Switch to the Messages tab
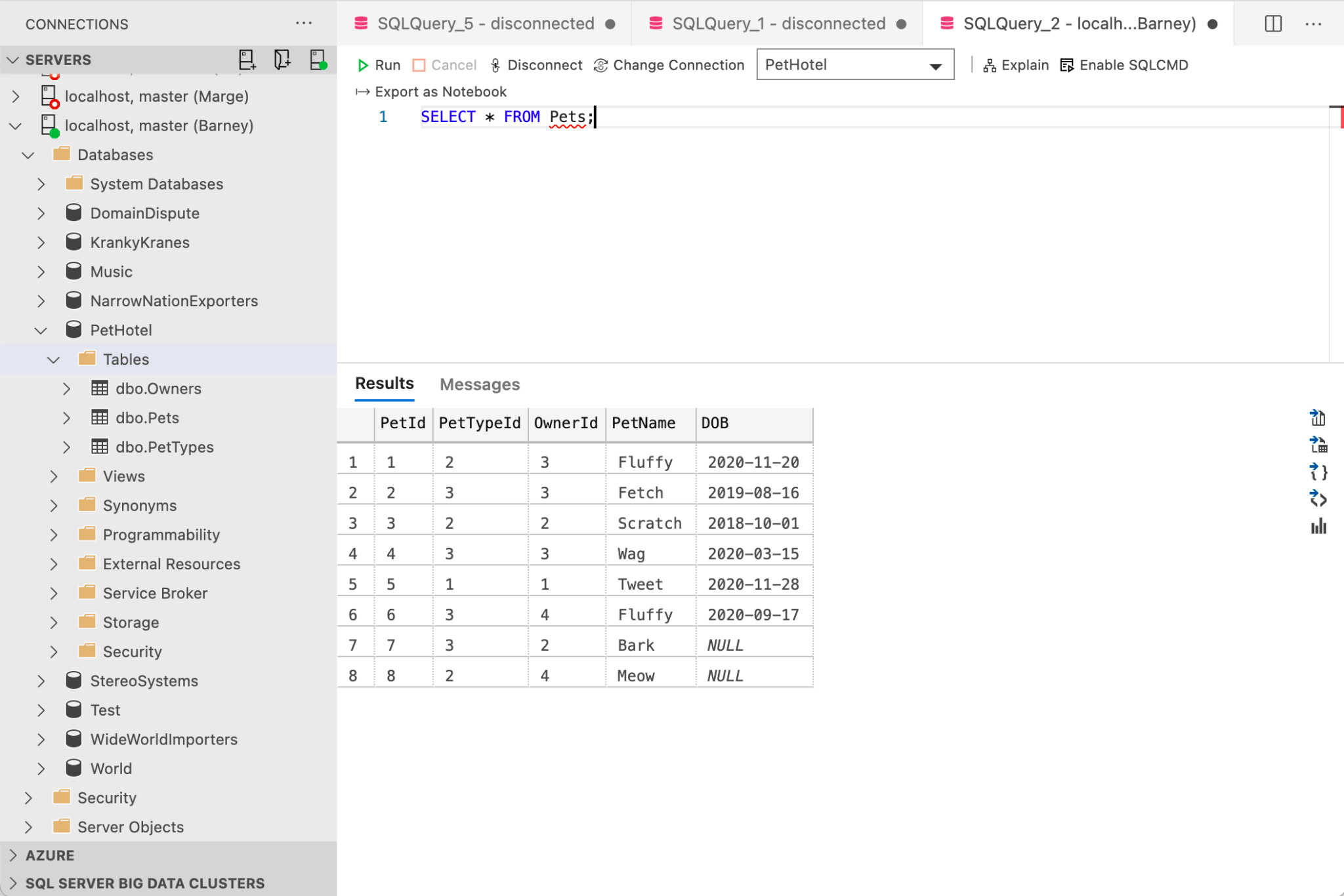This screenshot has width=1344, height=896. pyautogui.click(x=479, y=384)
